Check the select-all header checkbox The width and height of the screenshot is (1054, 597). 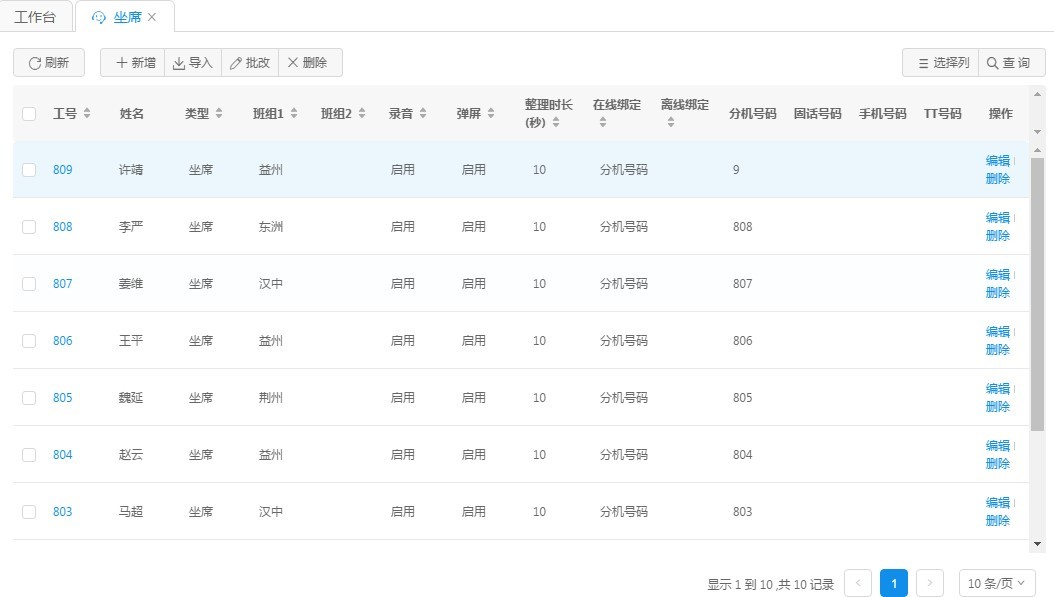[29, 114]
